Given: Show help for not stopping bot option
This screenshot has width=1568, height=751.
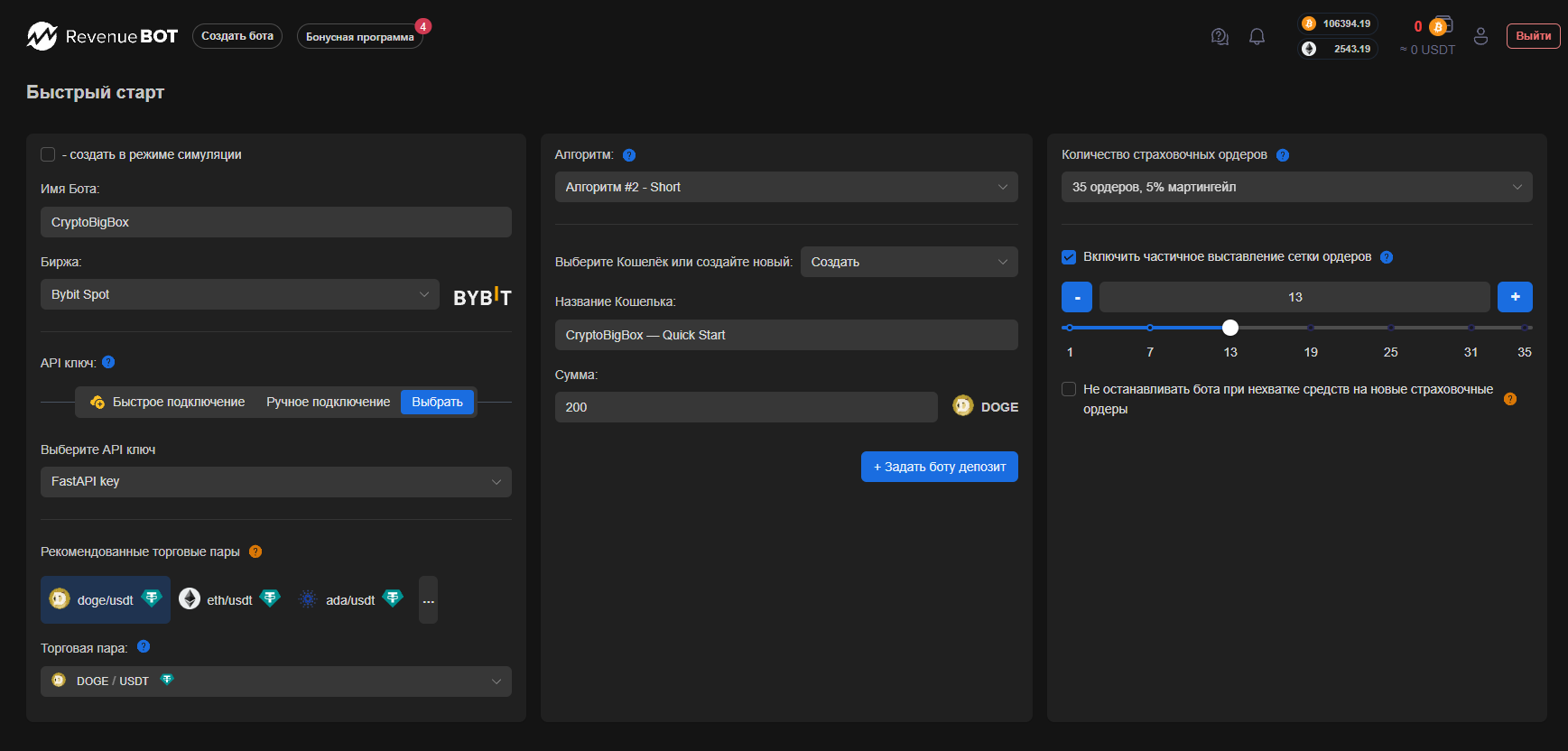Looking at the screenshot, I should click(1510, 399).
